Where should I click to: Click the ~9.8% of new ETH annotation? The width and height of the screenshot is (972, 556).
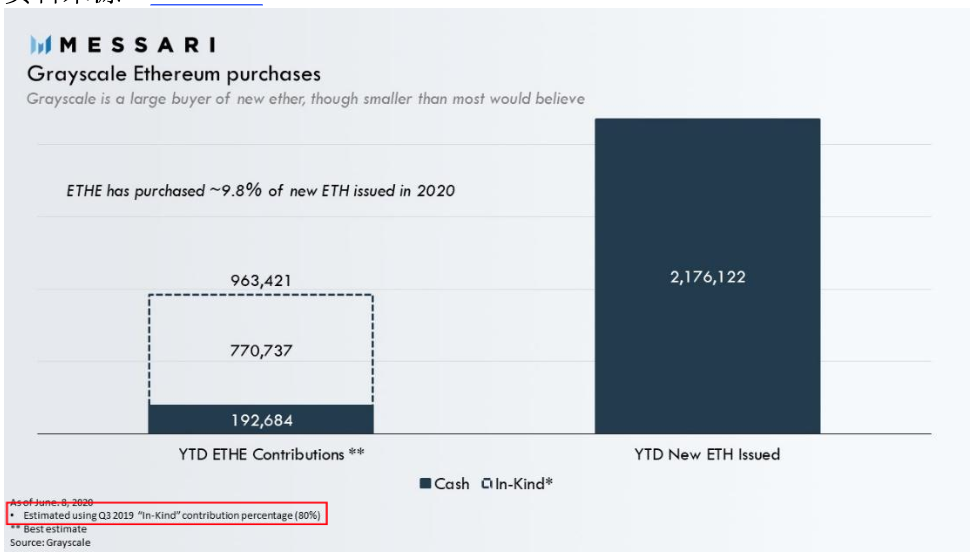pyautogui.click(x=260, y=190)
